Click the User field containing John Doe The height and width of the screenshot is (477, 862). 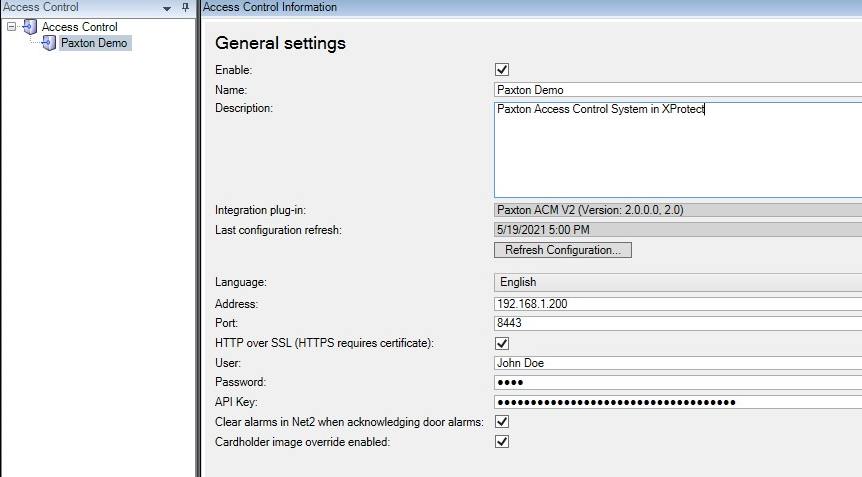(x=678, y=363)
